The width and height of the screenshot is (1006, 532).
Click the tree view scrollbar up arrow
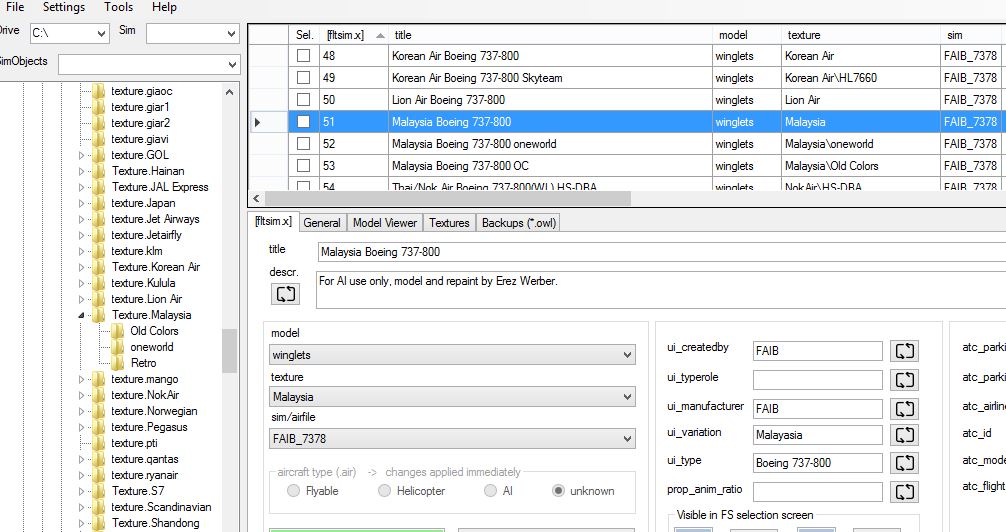[x=230, y=92]
